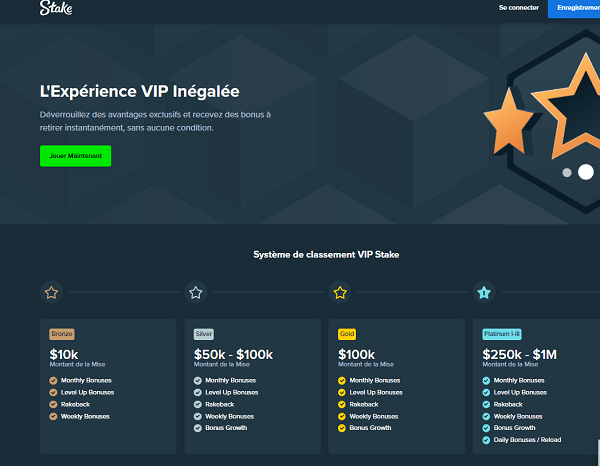Image resolution: width=600 pixels, height=466 pixels.
Task: Click the Gold star rank icon
Action: (340, 292)
